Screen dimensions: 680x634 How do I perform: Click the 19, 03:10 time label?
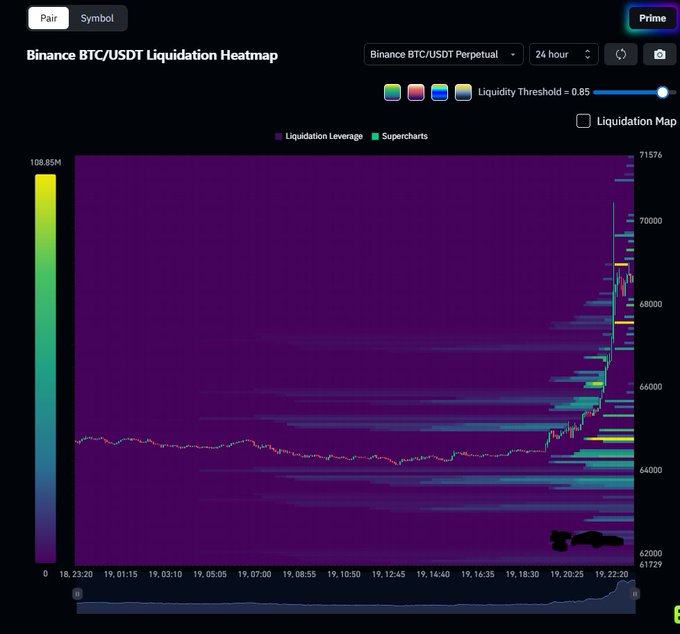pyautogui.click(x=165, y=574)
